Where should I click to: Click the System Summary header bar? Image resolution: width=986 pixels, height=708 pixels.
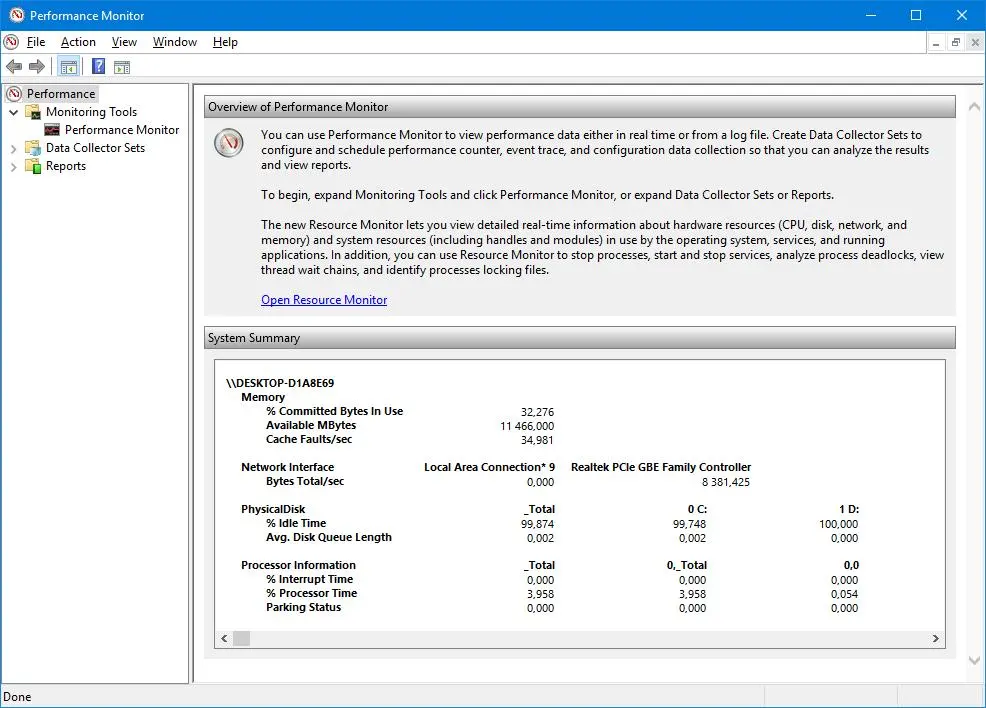[x=580, y=338]
